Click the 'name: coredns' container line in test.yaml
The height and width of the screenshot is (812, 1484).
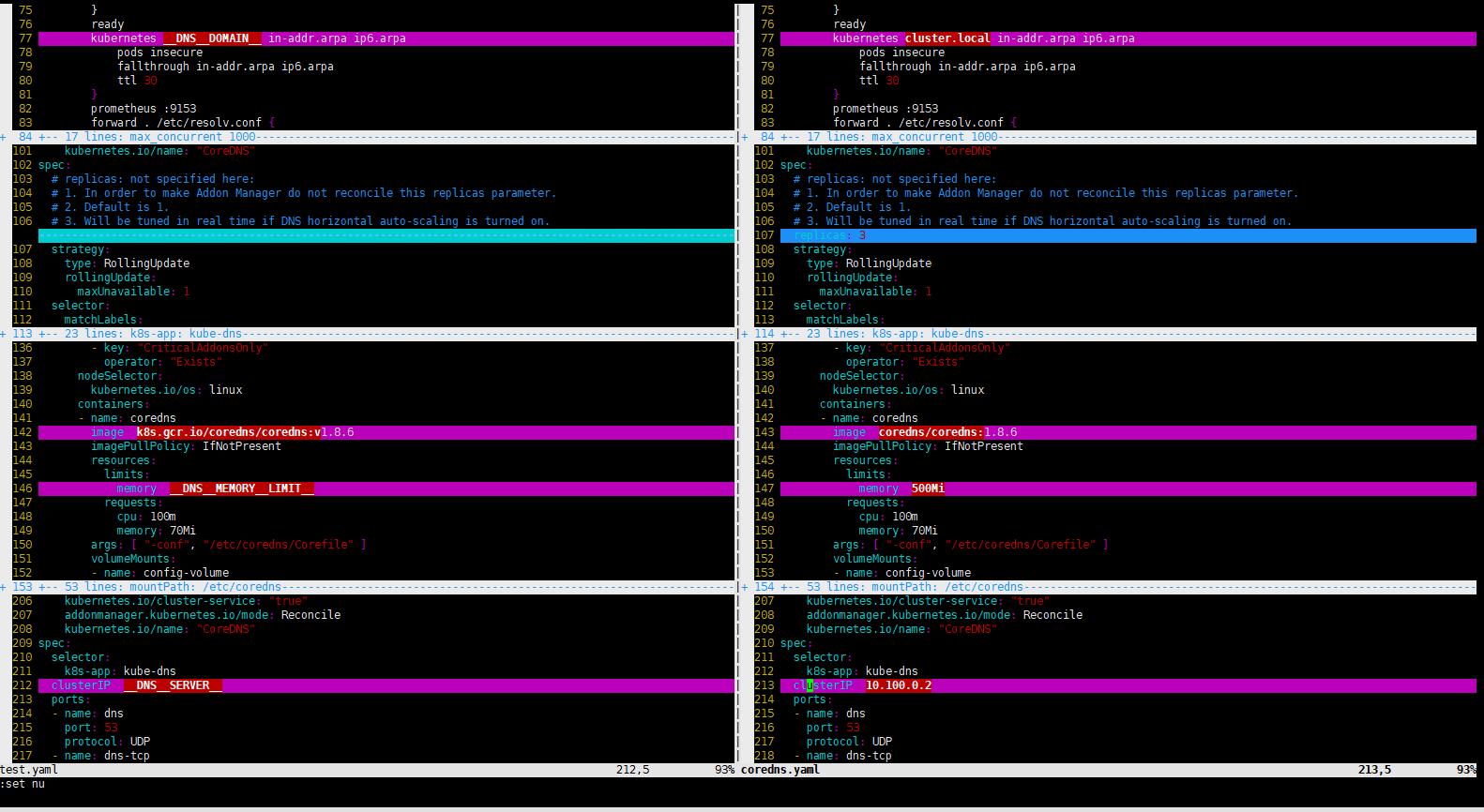point(128,418)
